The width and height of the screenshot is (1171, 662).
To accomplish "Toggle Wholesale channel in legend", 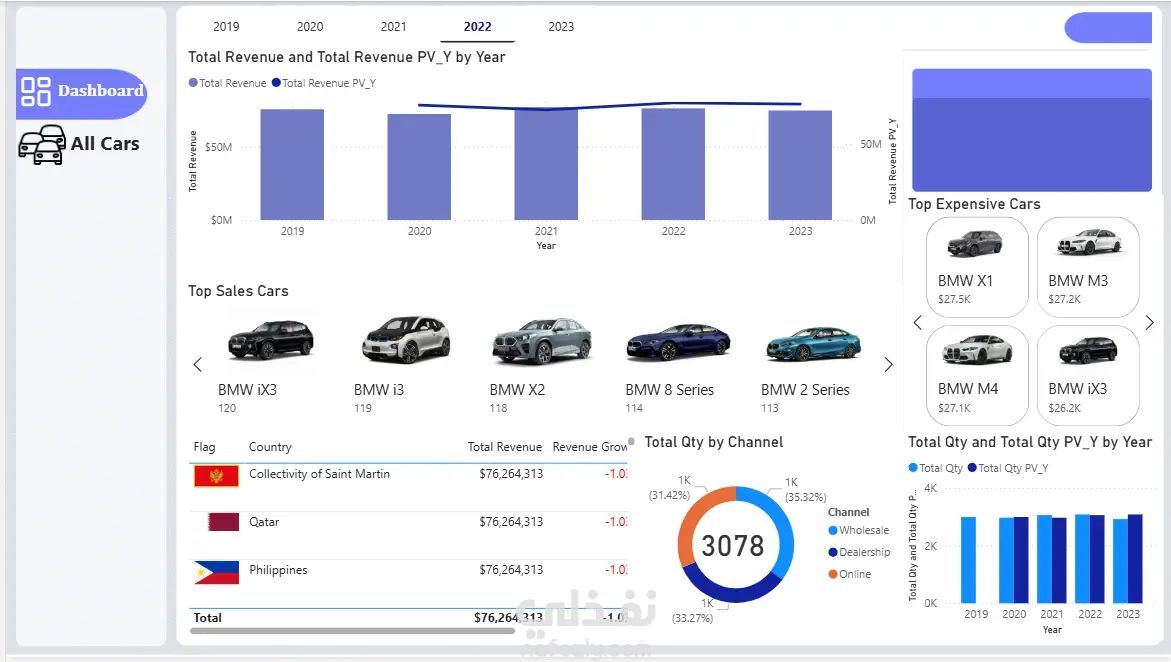I will click(x=859, y=530).
